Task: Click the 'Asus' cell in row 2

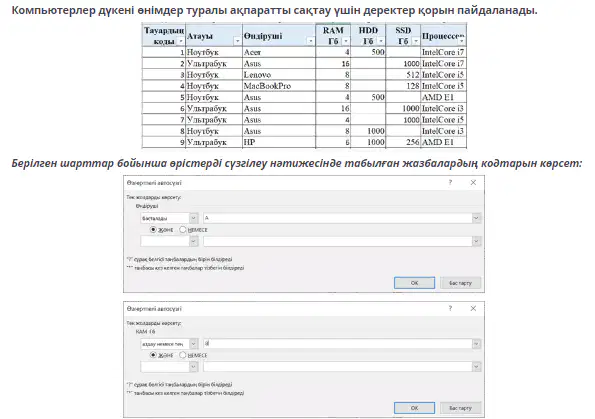Action: [x=279, y=63]
